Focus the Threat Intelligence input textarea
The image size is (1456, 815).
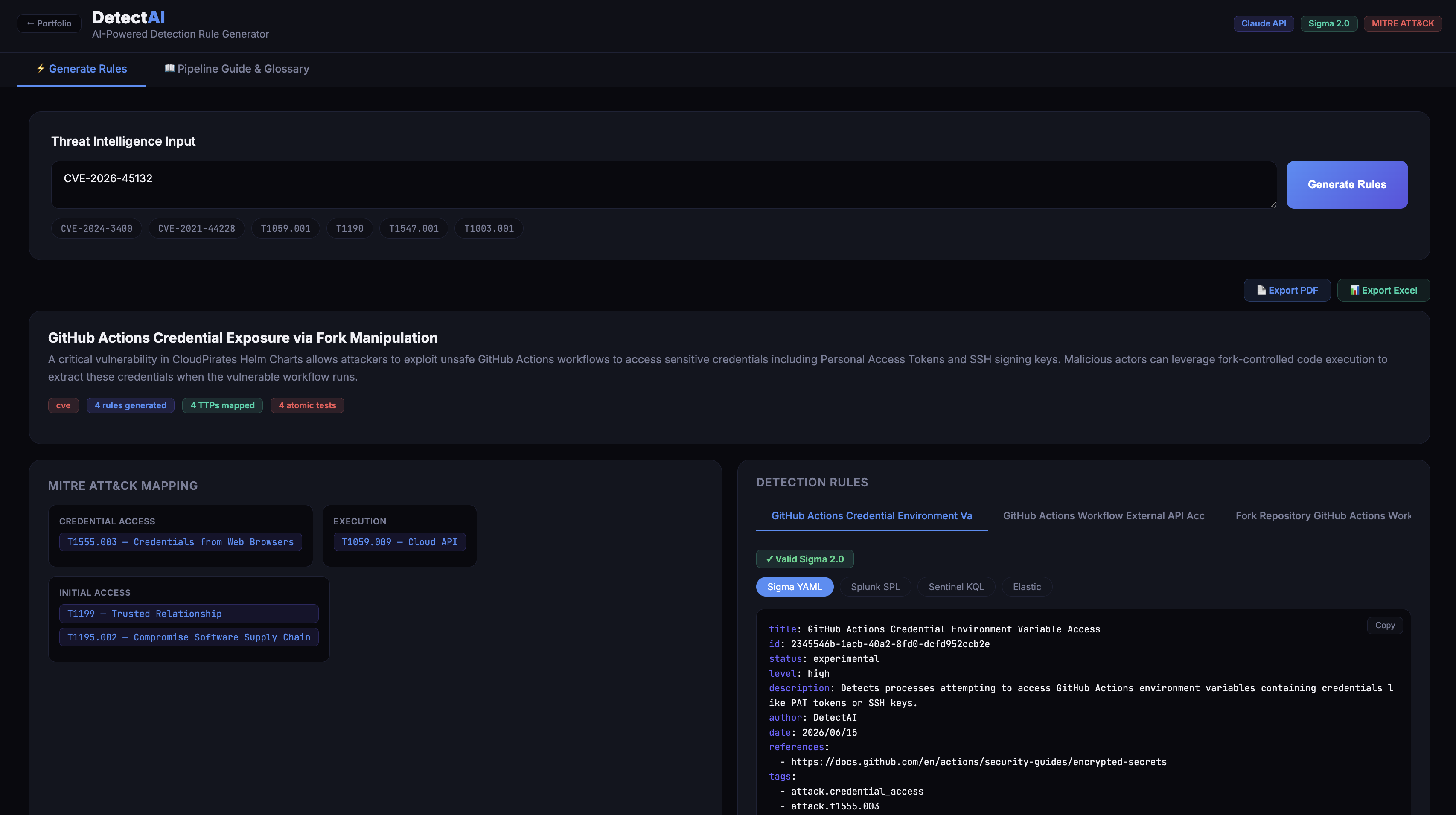[x=664, y=184]
